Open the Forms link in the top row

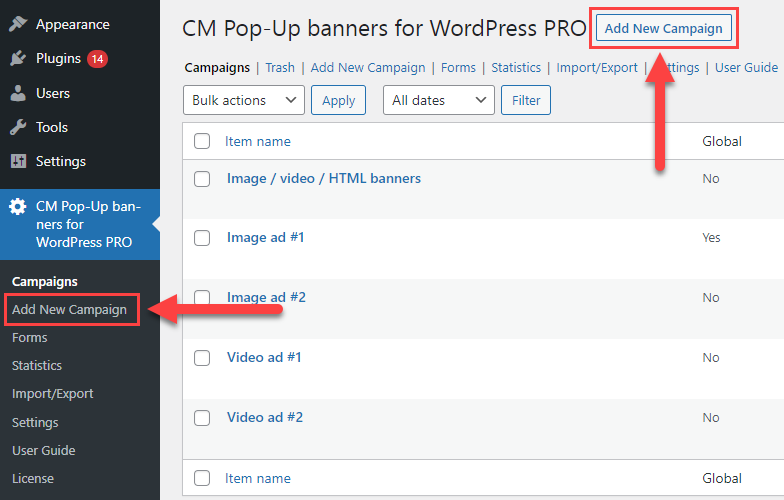[x=458, y=68]
